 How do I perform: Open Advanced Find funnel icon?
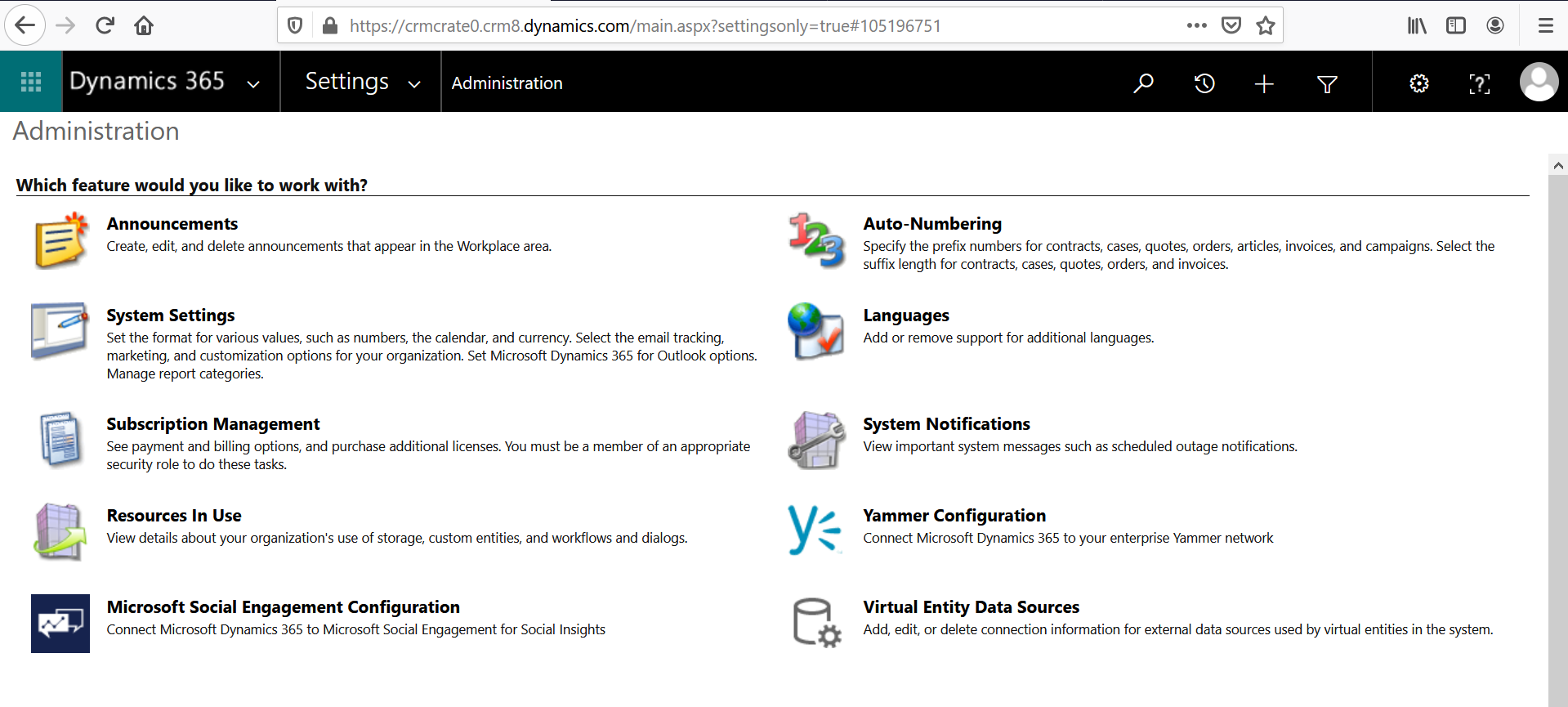1327,83
